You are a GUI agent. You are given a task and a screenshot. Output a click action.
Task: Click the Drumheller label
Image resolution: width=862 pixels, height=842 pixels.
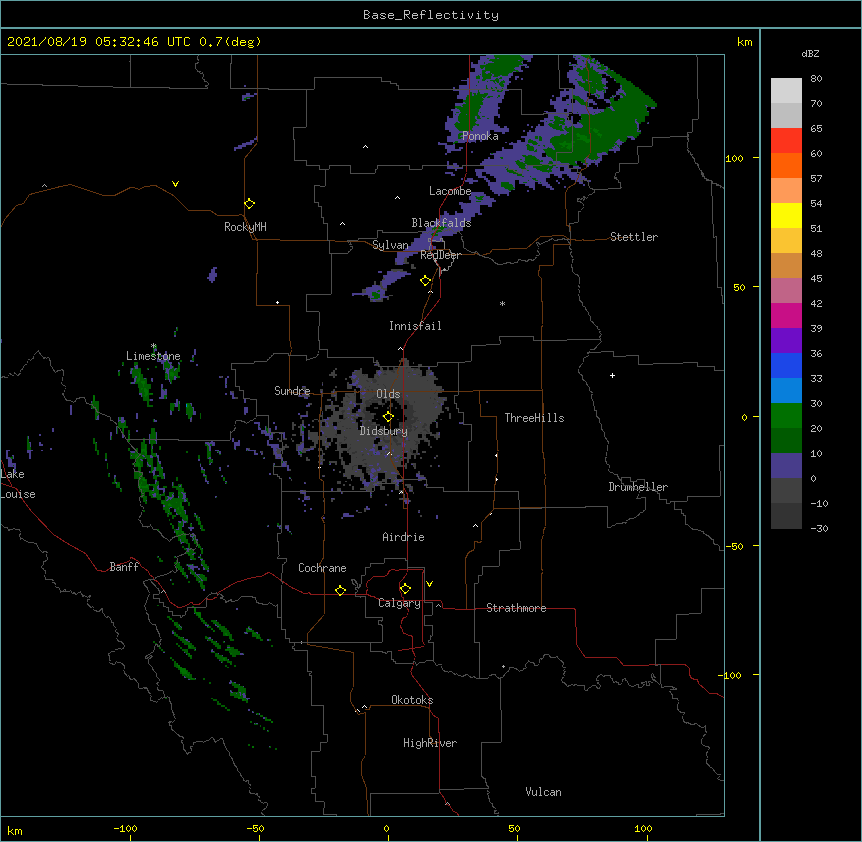point(638,487)
